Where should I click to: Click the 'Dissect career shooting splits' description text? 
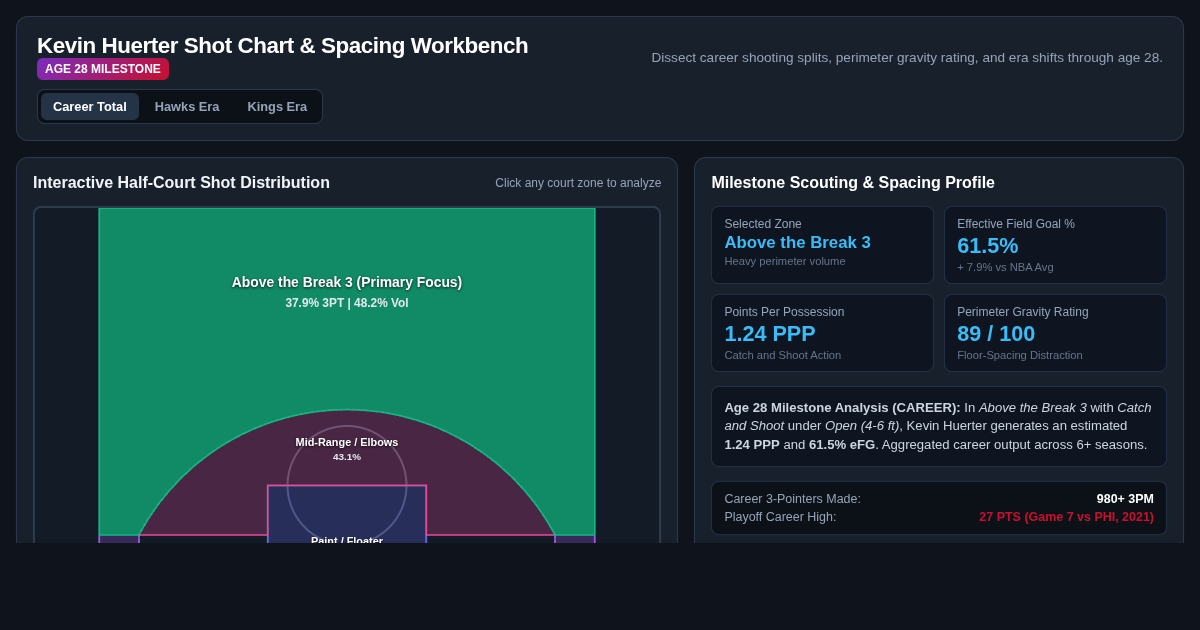click(907, 58)
